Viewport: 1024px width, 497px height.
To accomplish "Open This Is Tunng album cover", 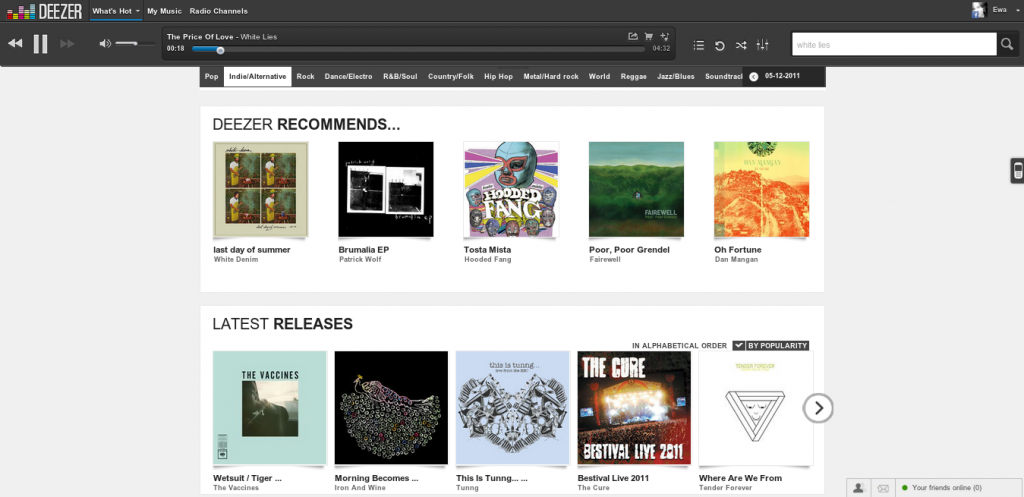I will (x=513, y=408).
